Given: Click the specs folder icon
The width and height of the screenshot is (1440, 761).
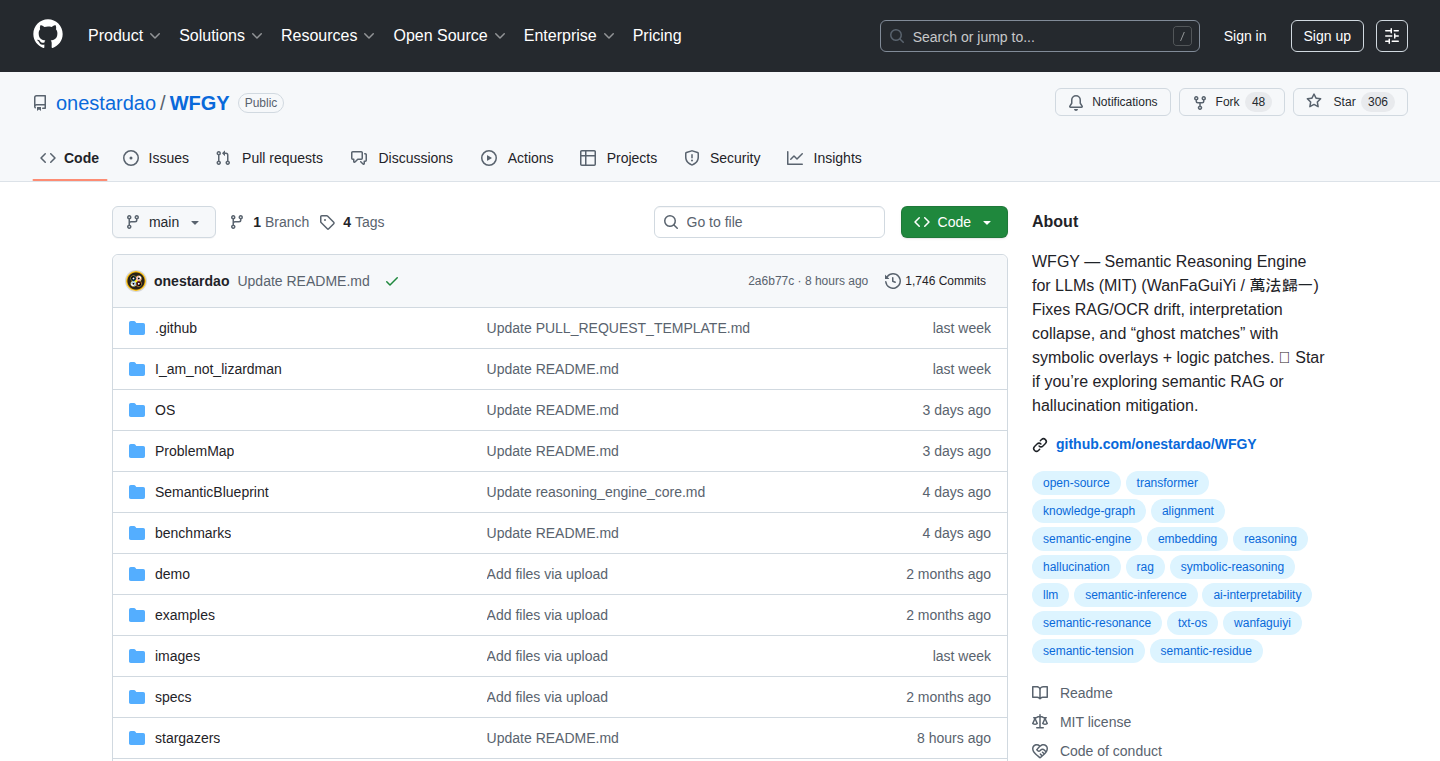Looking at the screenshot, I should tap(137, 697).
